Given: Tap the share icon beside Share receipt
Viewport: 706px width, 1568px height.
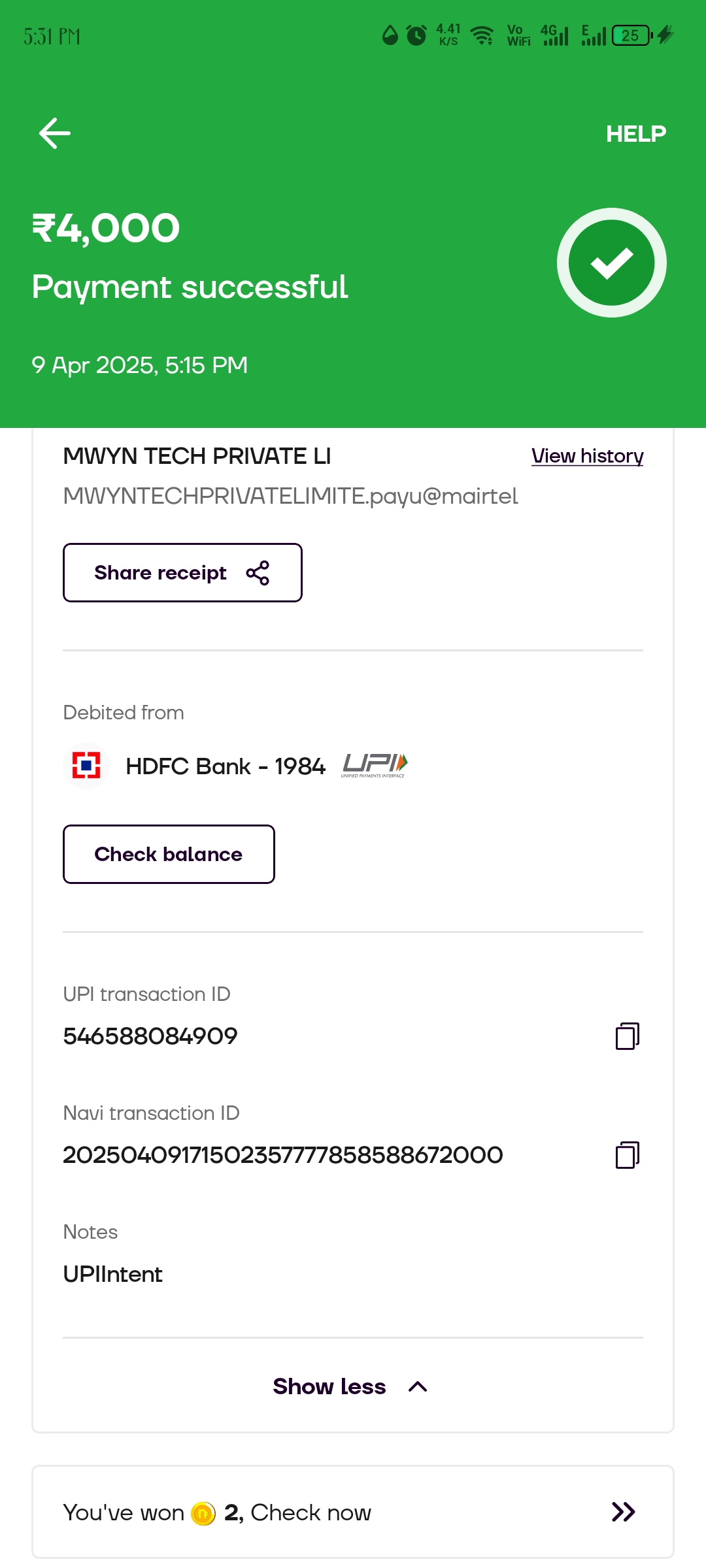Looking at the screenshot, I should point(258,573).
